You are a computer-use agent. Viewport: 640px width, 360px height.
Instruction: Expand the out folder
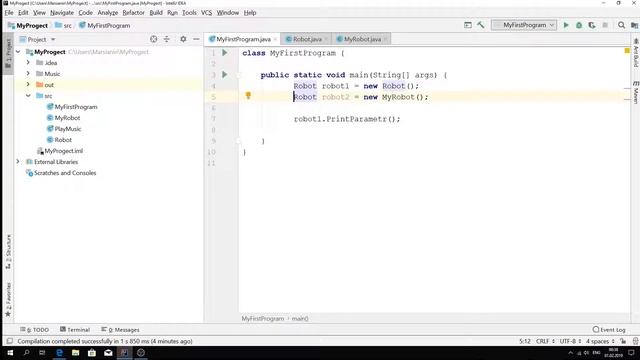tap(28, 84)
